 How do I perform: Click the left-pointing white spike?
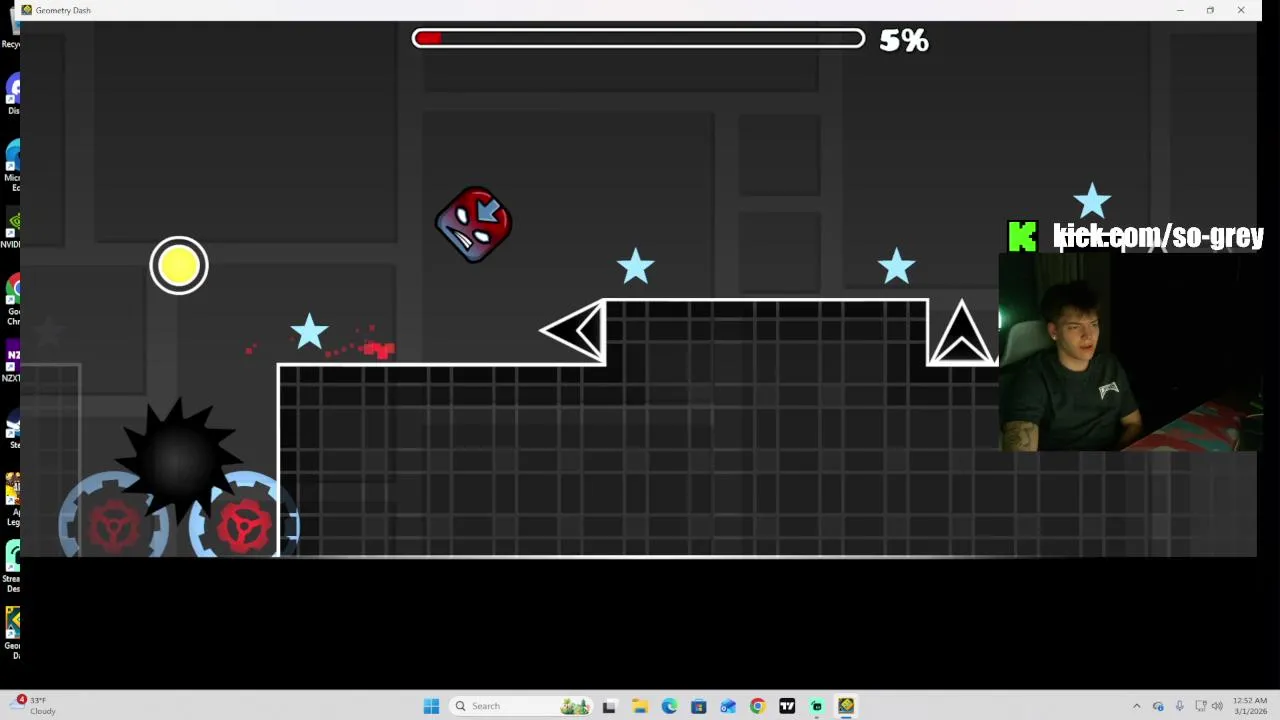[573, 332]
